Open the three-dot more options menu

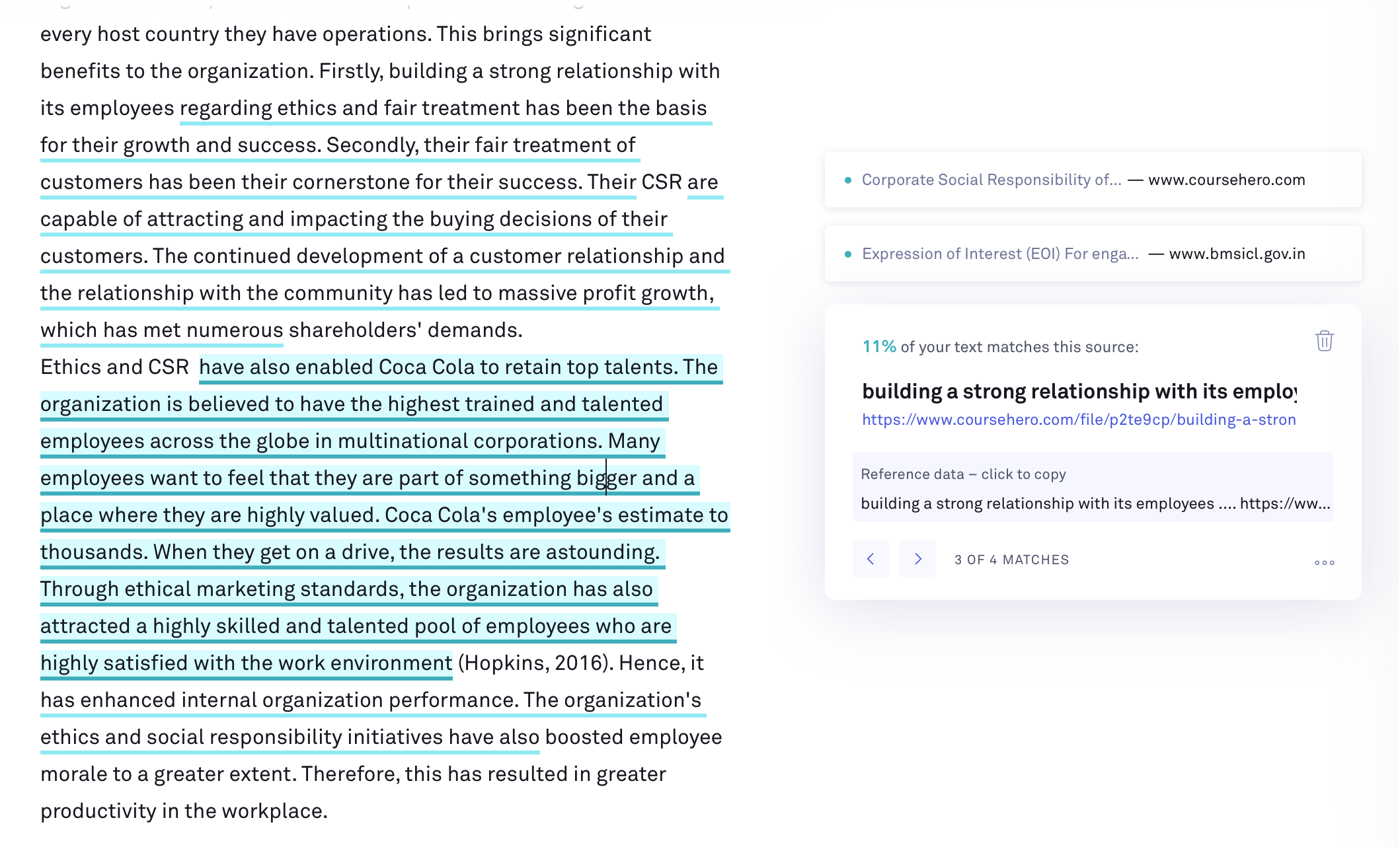click(1324, 562)
